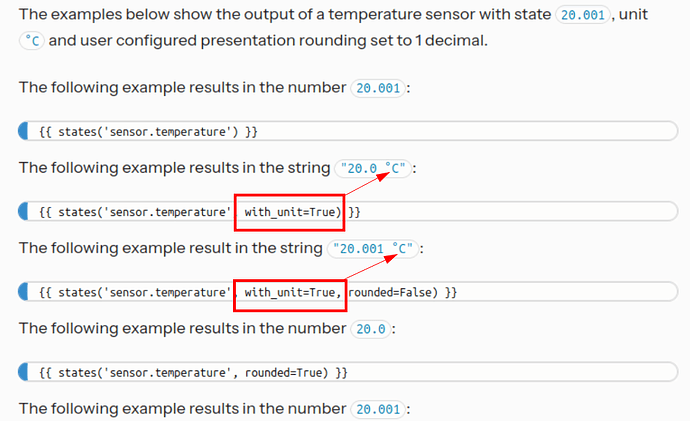Click the "20.0 °C" string badge
690x421 pixels.
(x=373, y=168)
